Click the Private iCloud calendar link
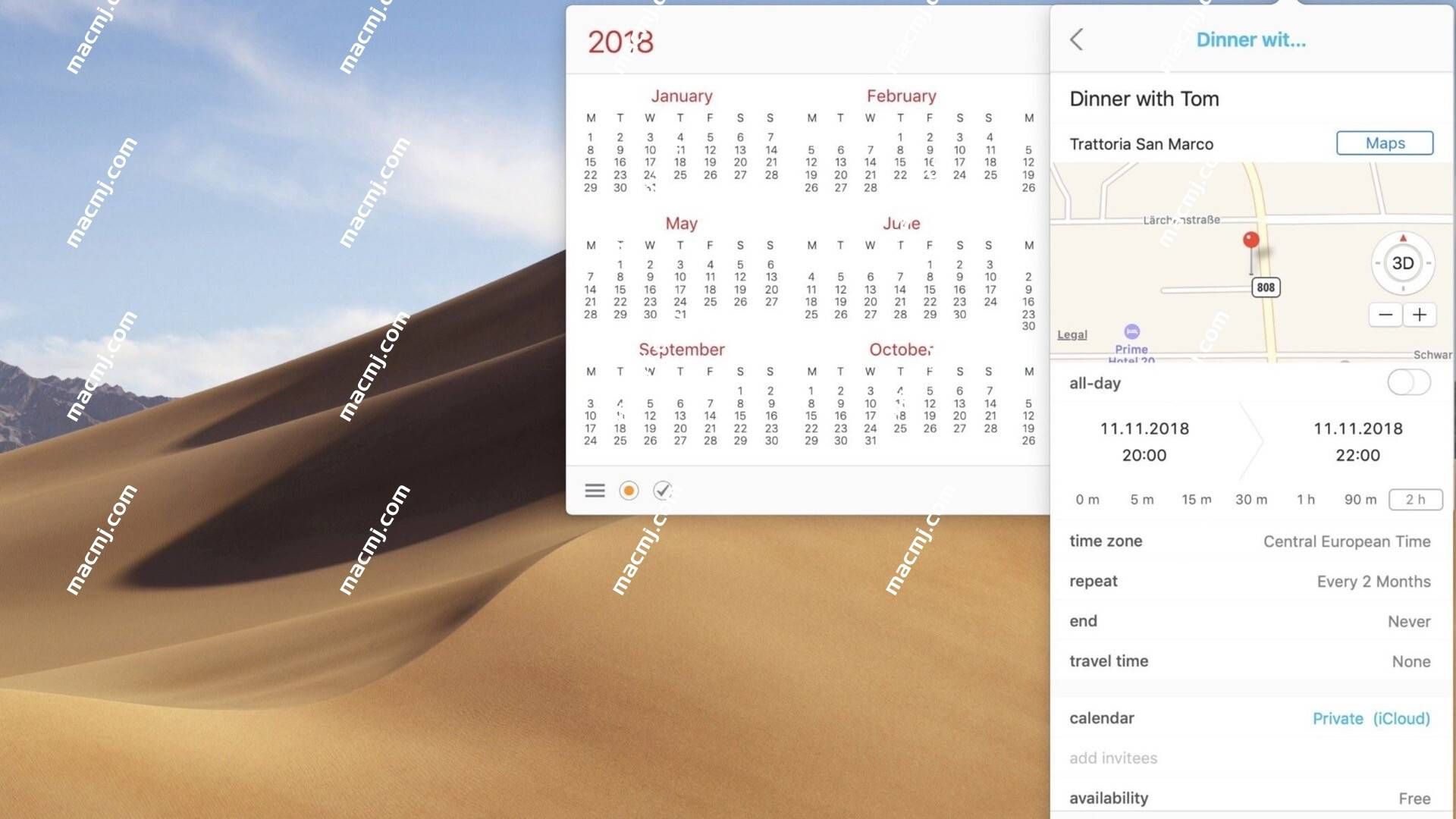The image size is (1456, 819). pos(1372,717)
